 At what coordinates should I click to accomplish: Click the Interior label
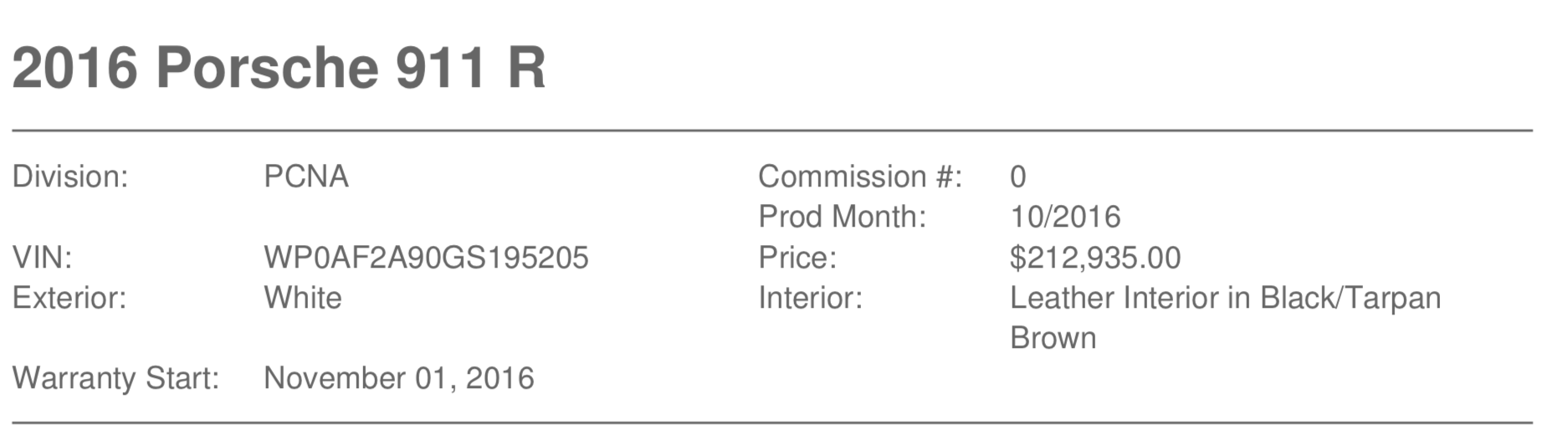810,298
